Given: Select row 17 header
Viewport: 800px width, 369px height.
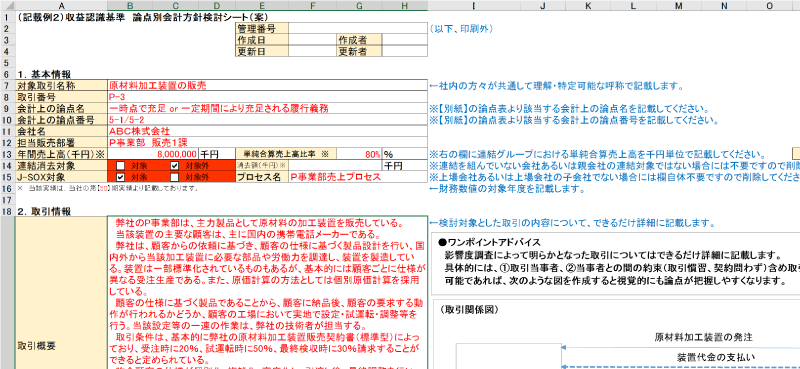Looking at the screenshot, I should 8,200.
